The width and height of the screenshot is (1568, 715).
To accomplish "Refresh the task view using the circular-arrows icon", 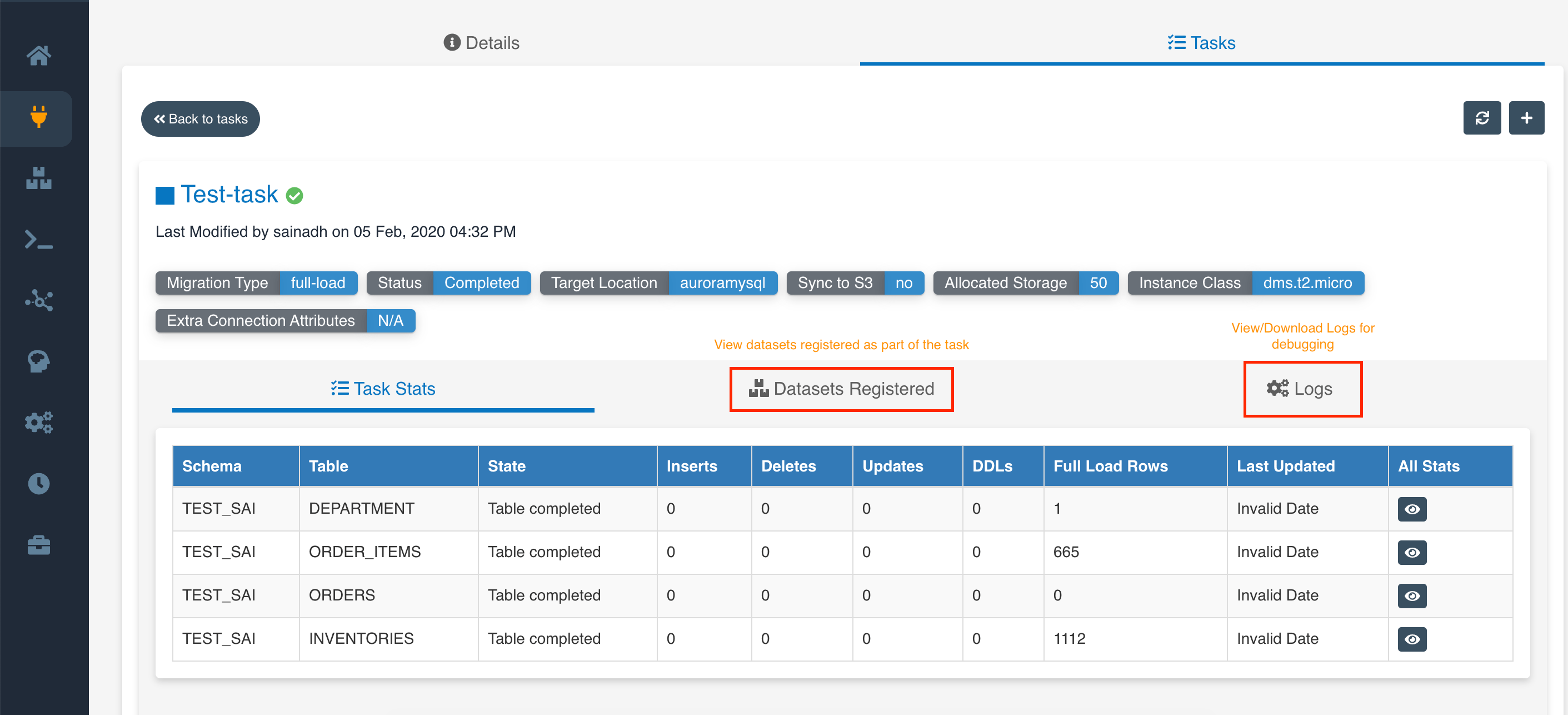I will [1482, 117].
